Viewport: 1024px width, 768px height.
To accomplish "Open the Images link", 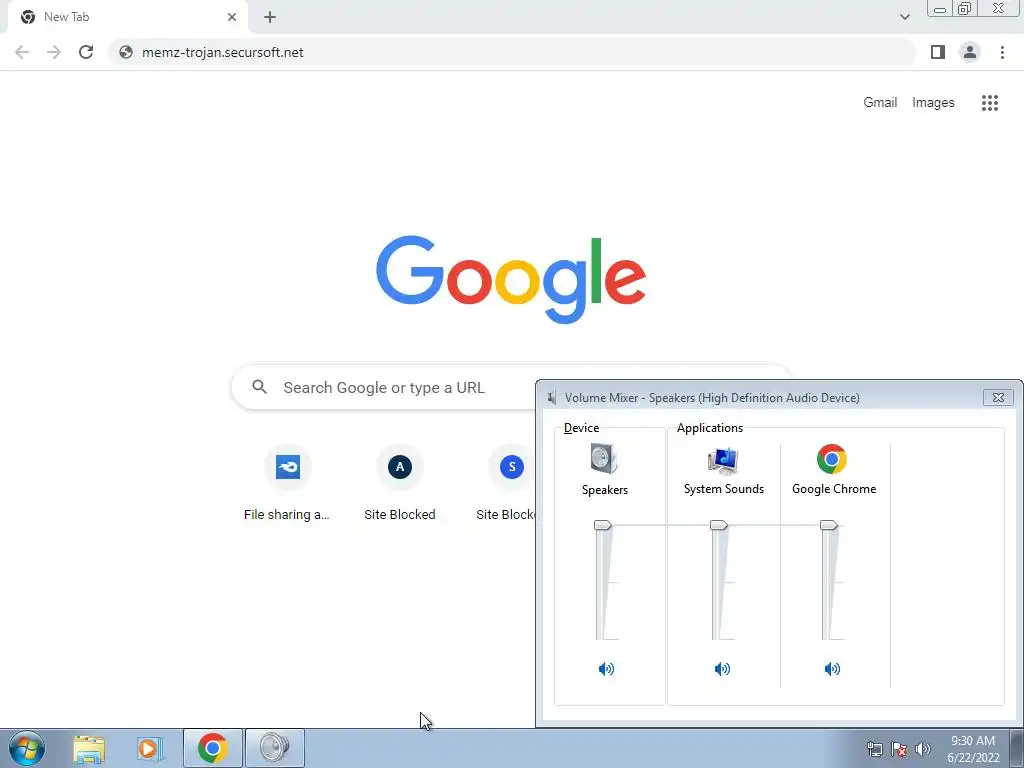I will [x=933, y=103].
